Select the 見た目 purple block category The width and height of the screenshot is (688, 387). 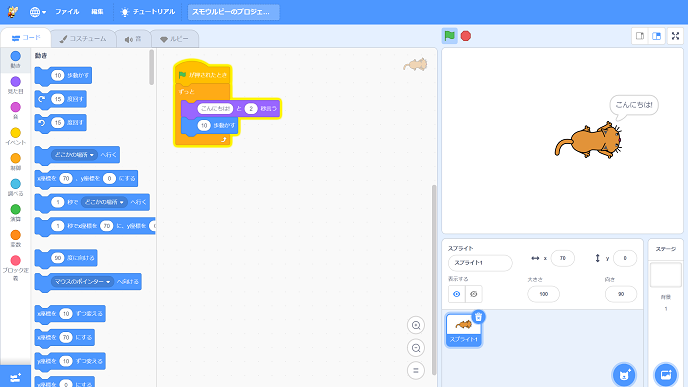coord(15,85)
